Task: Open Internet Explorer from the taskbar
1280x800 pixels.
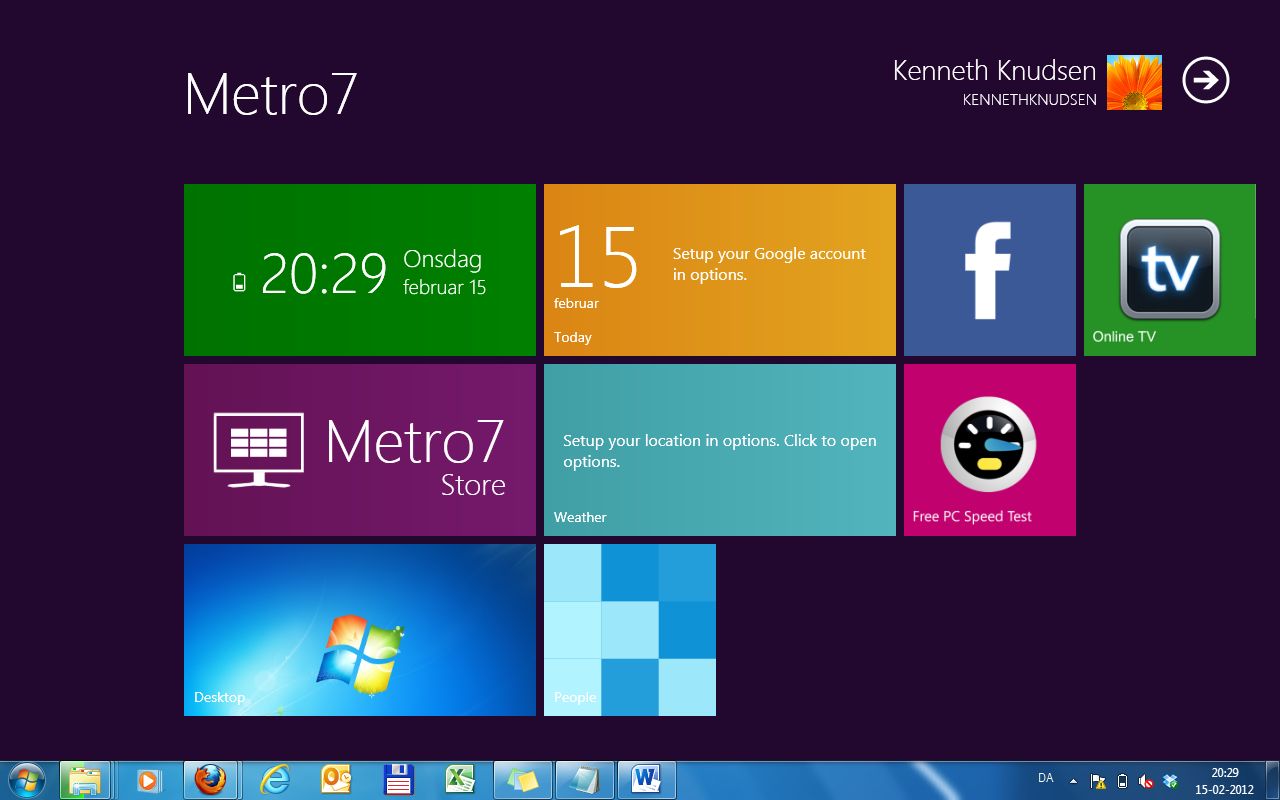Action: click(274, 780)
